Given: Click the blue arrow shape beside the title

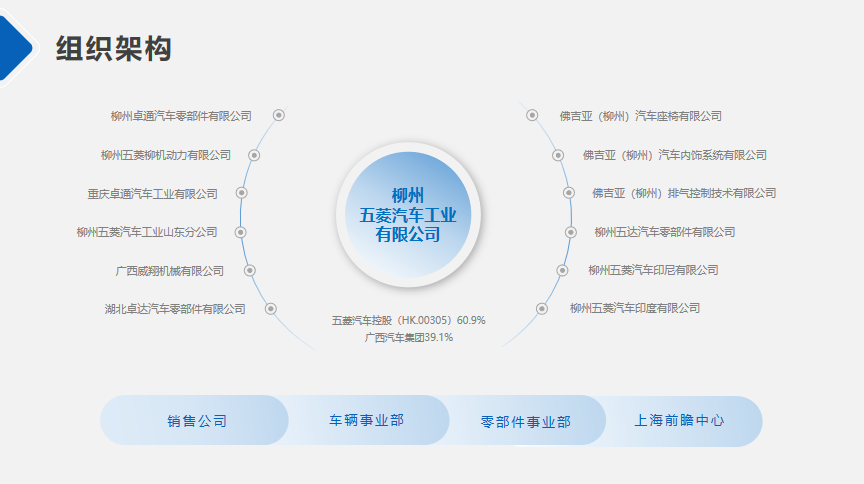Looking at the screenshot, I should (x=15, y=45).
